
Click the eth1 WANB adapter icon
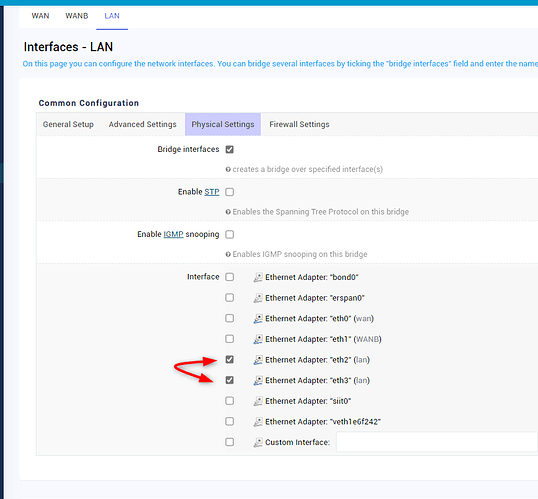click(x=258, y=339)
